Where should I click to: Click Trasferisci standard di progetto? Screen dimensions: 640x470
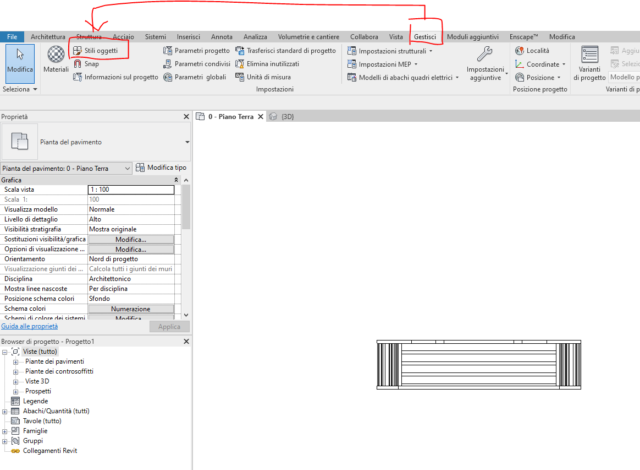coord(285,51)
